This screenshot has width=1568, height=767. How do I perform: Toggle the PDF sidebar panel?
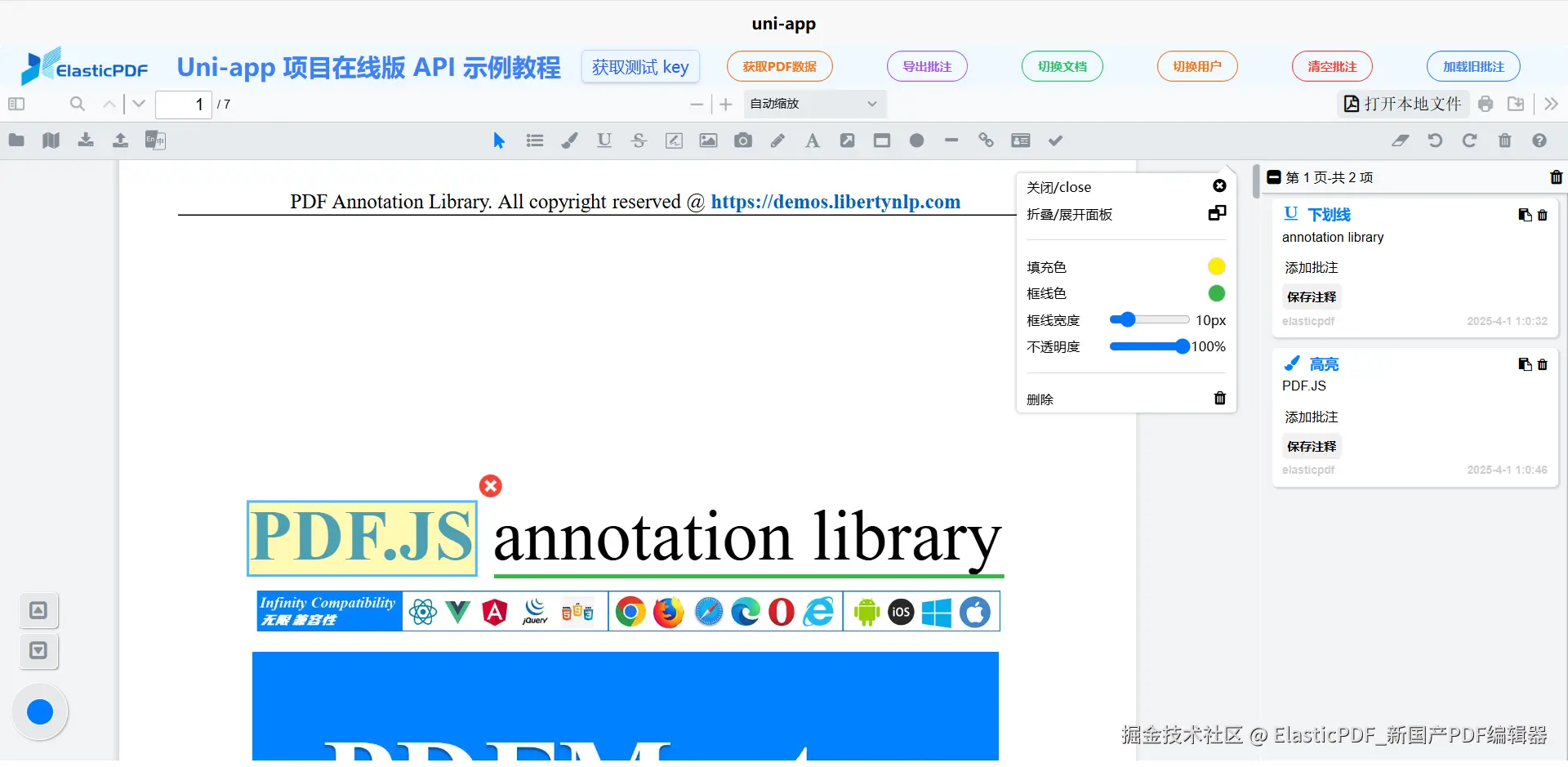point(16,104)
